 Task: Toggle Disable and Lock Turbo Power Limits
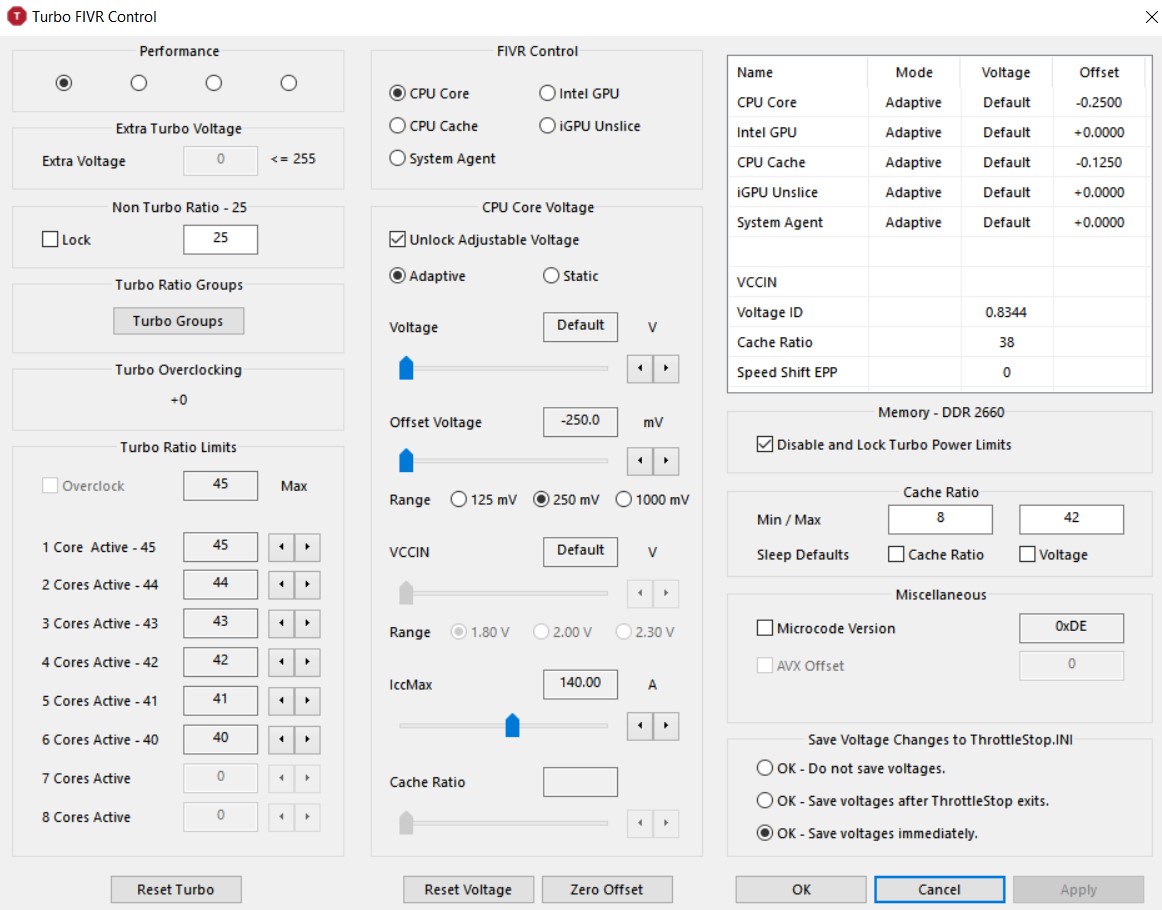[x=765, y=445]
